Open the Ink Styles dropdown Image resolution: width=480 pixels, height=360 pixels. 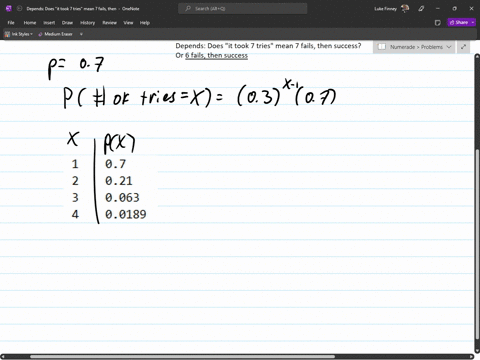(19, 34)
